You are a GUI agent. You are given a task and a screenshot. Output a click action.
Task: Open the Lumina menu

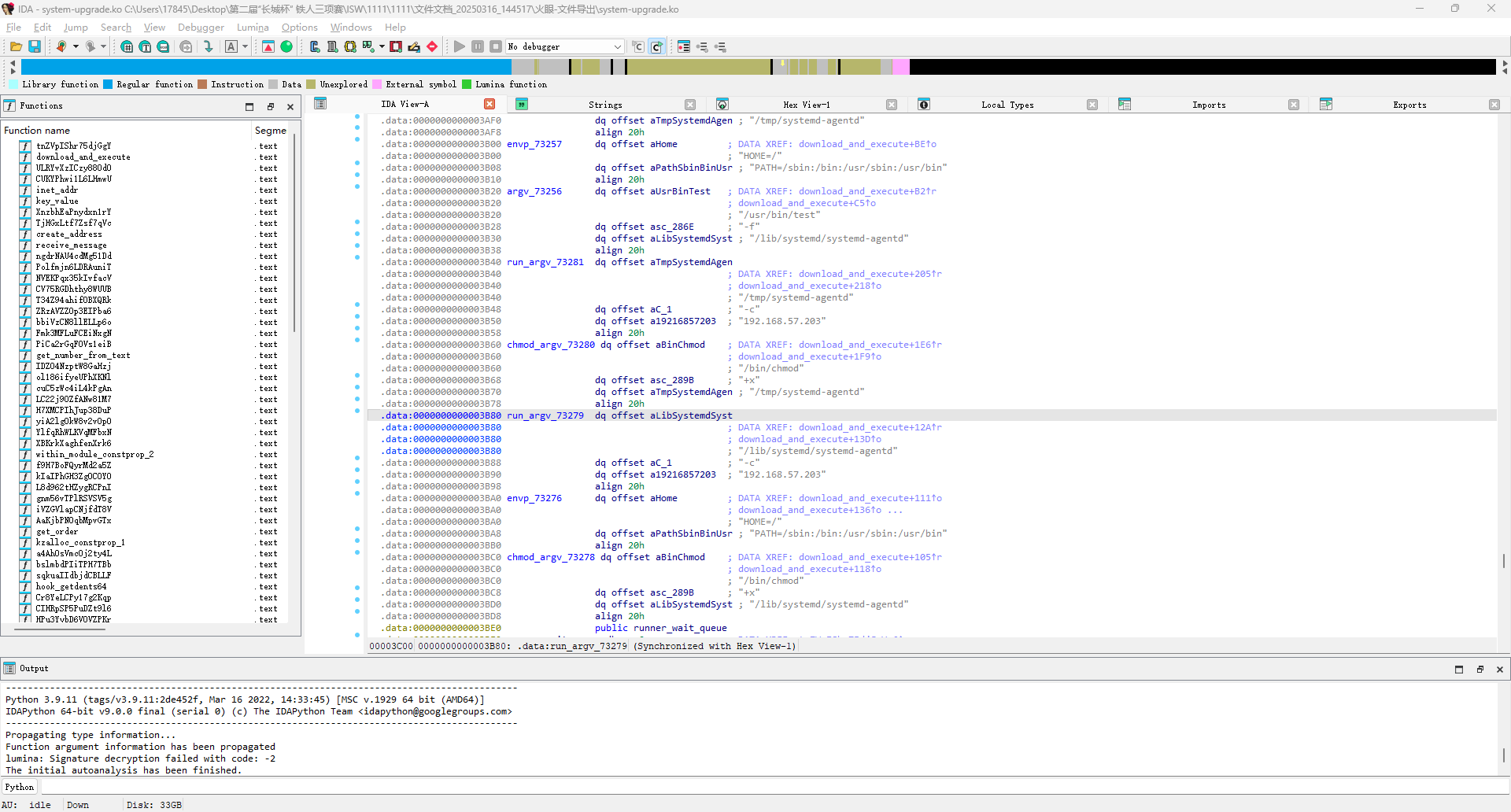coord(253,27)
